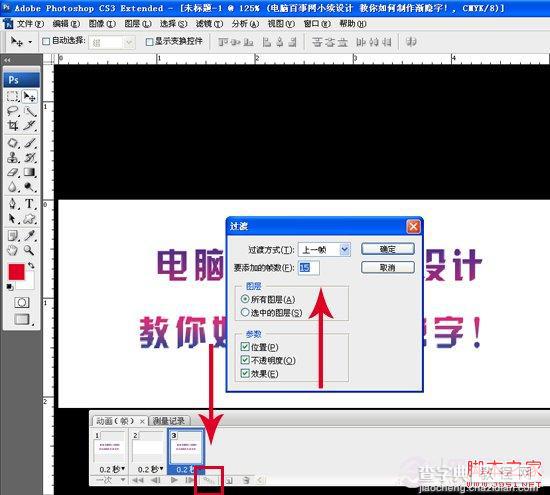Select the Brush tool
The width and height of the screenshot is (550, 495).
pyautogui.click(x=29, y=143)
